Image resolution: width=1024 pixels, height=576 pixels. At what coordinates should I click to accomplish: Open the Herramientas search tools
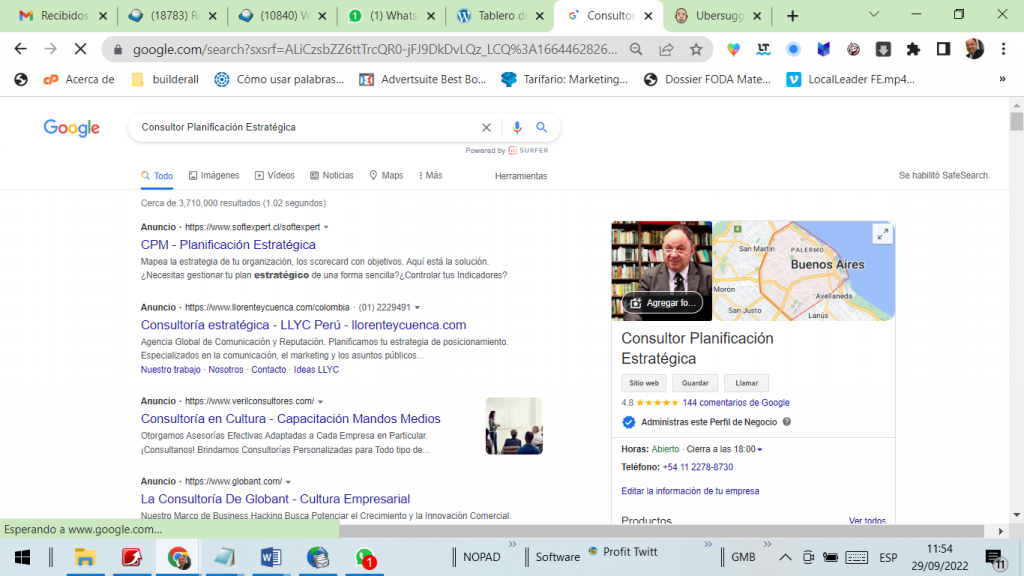[521, 176]
